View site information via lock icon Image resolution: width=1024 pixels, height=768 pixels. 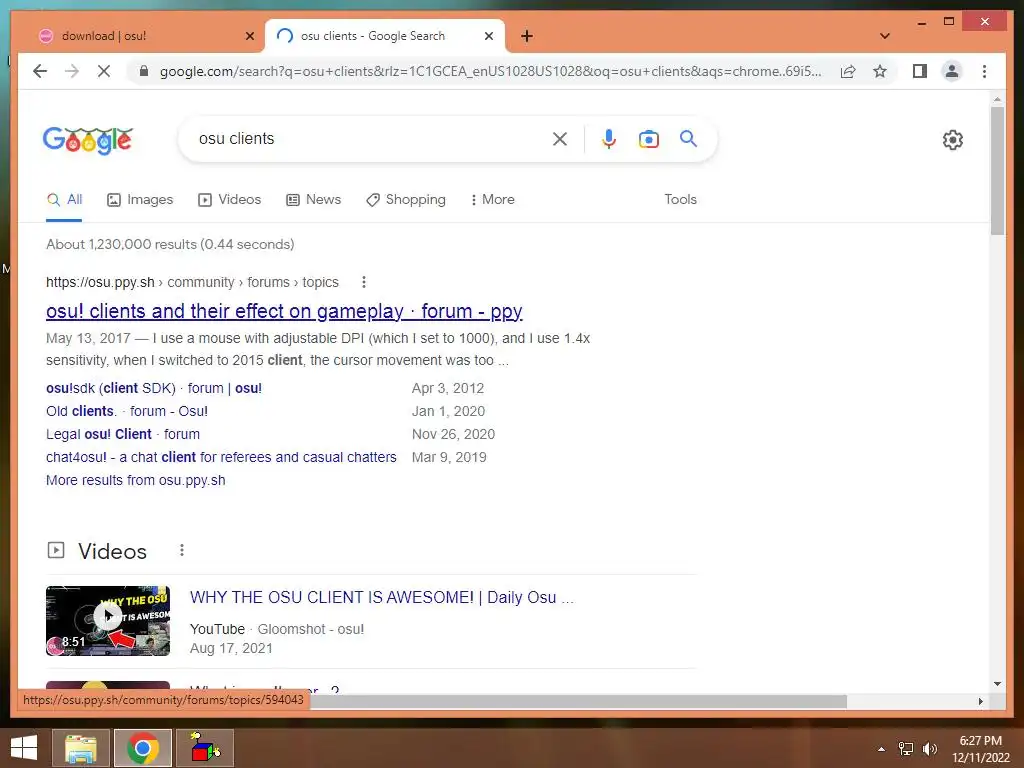(x=144, y=71)
